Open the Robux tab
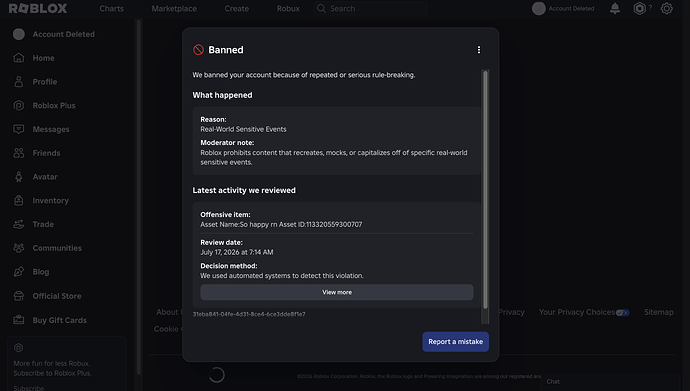Screen dimensions: 690x391 (x=288, y=8)
